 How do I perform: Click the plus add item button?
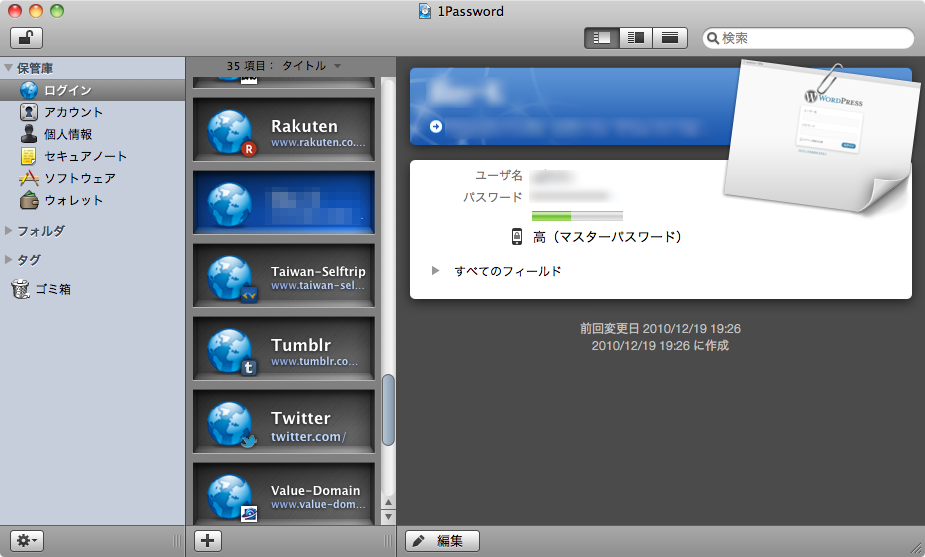[x=208, y=540]
